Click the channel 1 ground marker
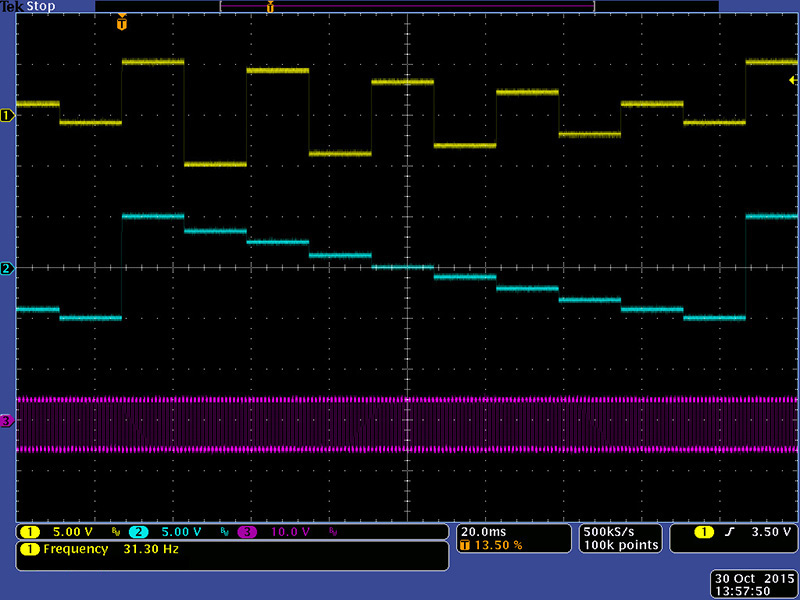 (x=7, y=115)
